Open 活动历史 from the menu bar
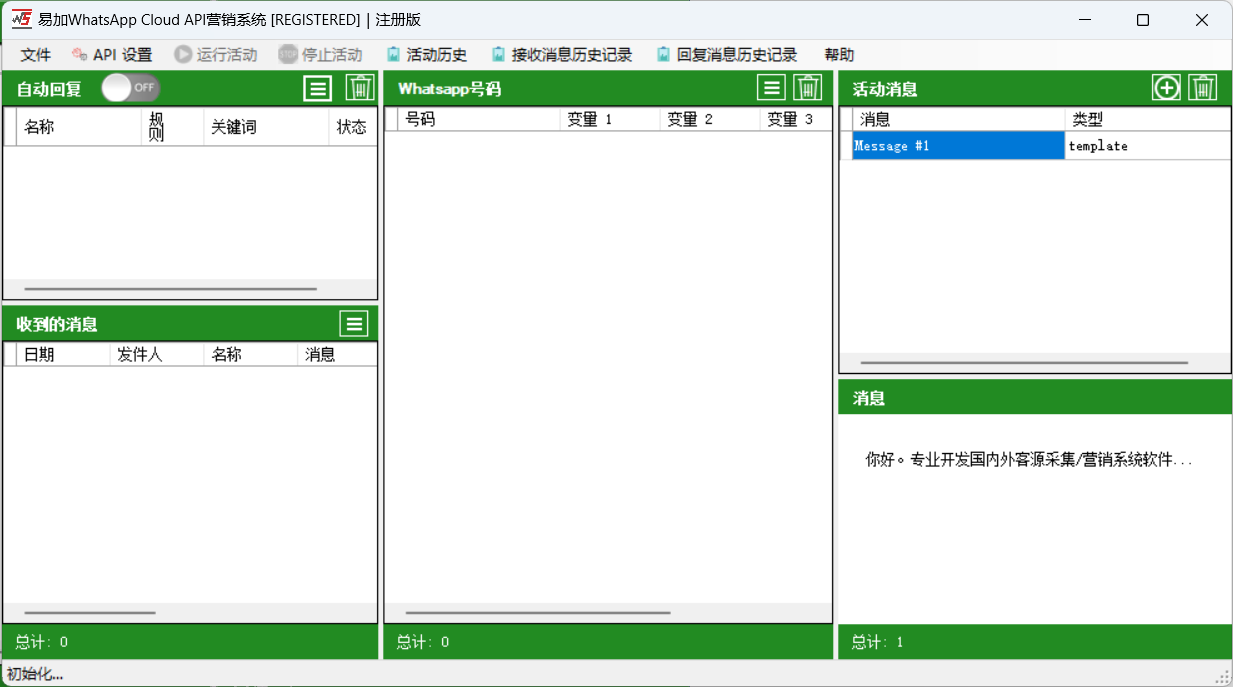The image size is (1233, 687). click(x=427, y=55)
